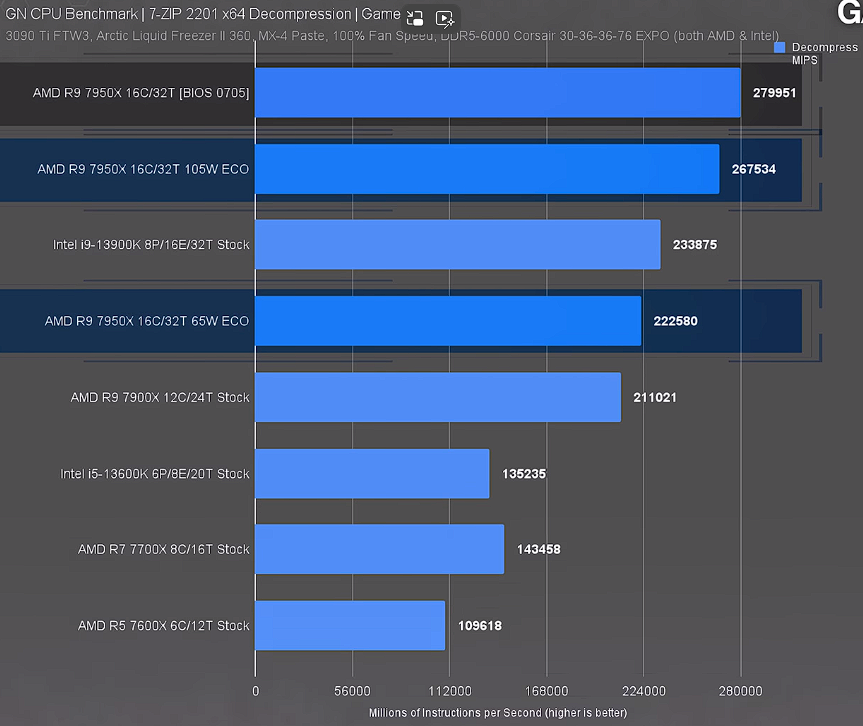863x726 pixels.
Task: Select the 7950X BIOS 0705 bar
Action: coord(497,93)
